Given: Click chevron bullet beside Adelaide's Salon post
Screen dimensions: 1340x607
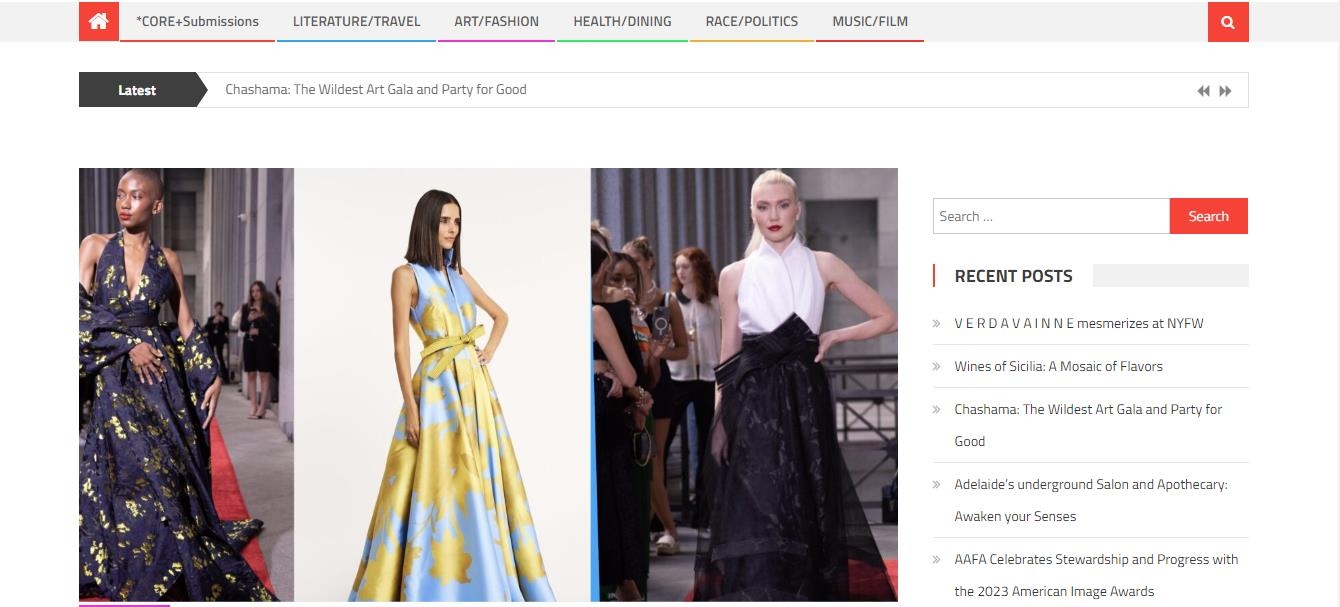Looking at the screenshot, I should [x=937, y=485].
